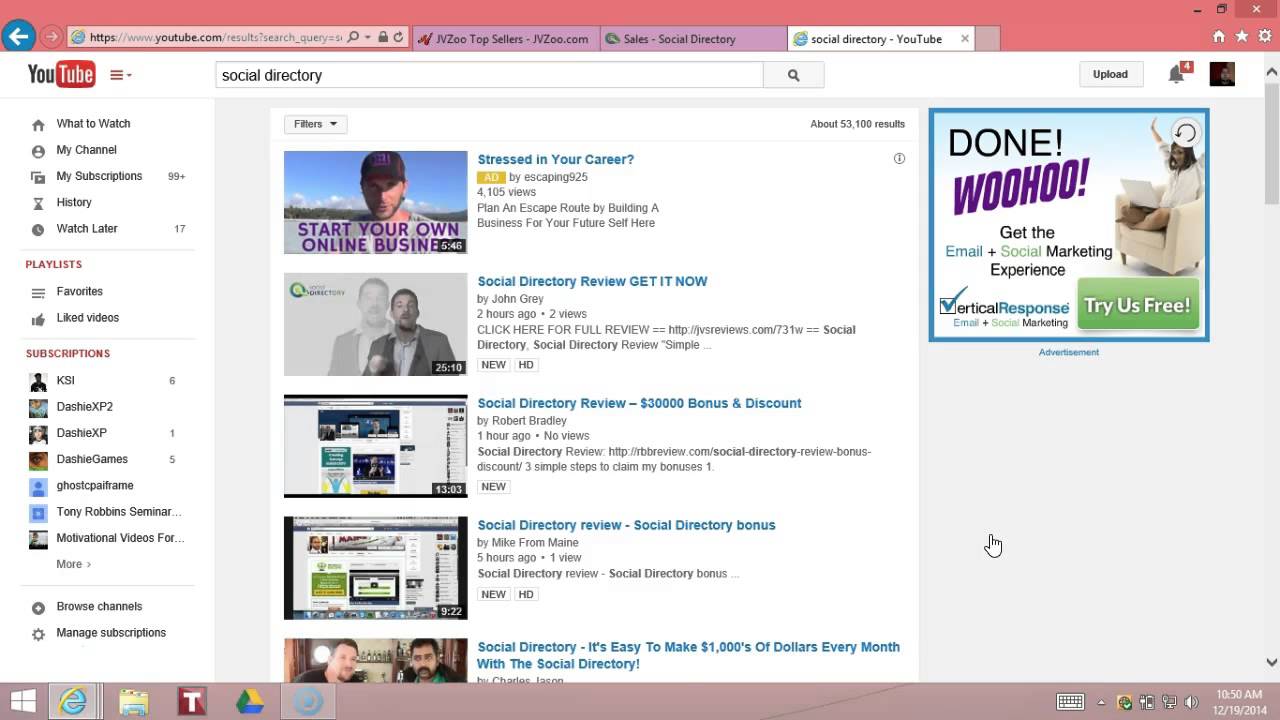Click the PLAYLISTS heading

54,264
